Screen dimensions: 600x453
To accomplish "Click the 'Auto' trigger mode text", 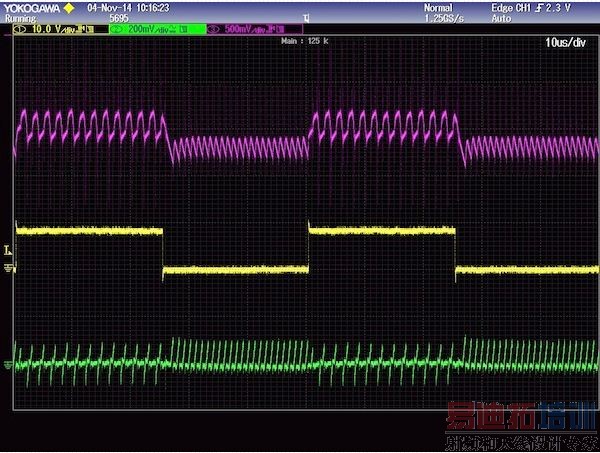I will point(501,18).
